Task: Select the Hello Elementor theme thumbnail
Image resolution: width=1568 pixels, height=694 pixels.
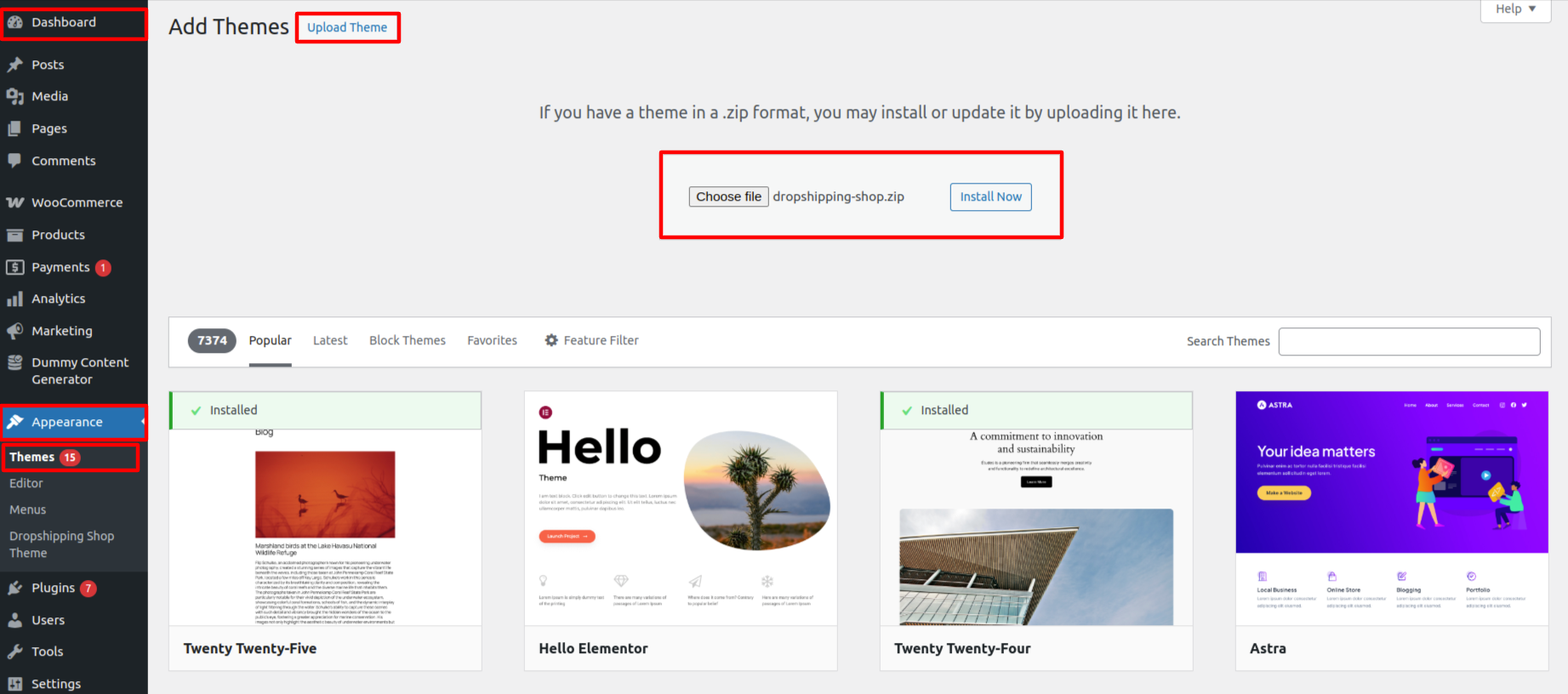Action: 681,509
